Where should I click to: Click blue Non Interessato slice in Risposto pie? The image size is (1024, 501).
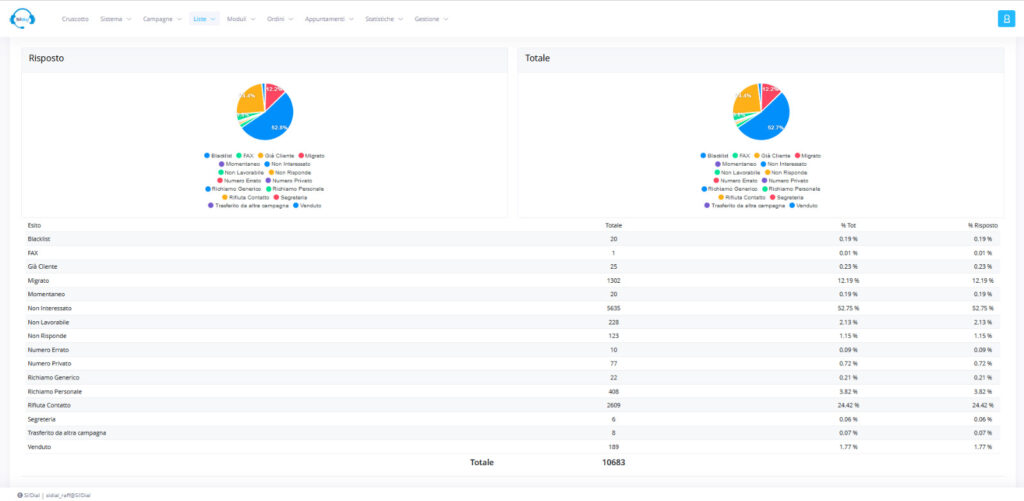pyautogui.click(x=273, y=125)
